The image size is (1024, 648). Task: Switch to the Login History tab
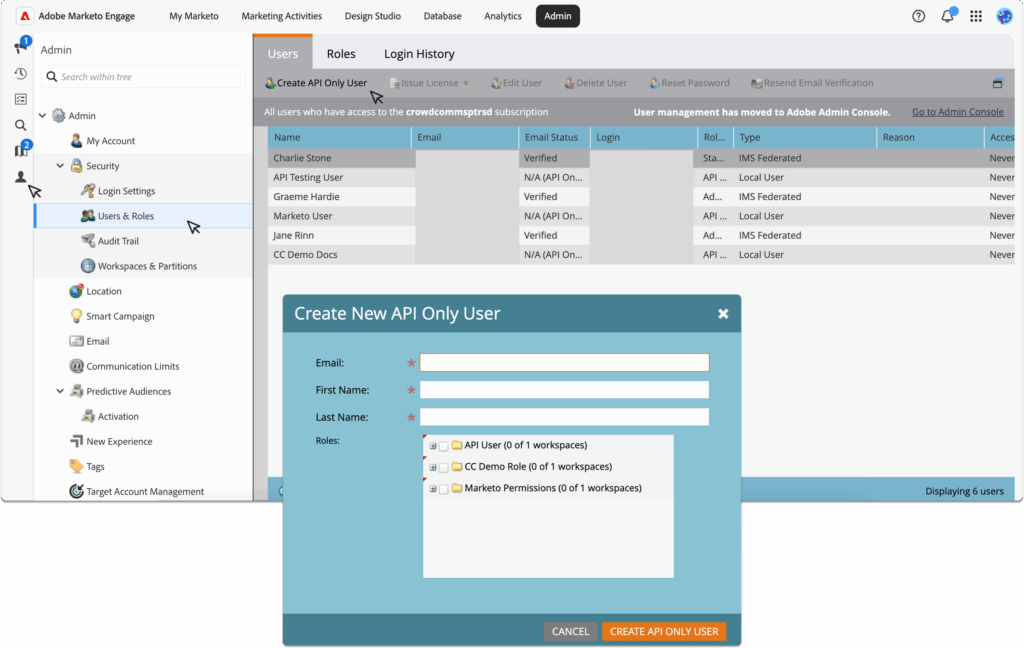coord(419,54)
